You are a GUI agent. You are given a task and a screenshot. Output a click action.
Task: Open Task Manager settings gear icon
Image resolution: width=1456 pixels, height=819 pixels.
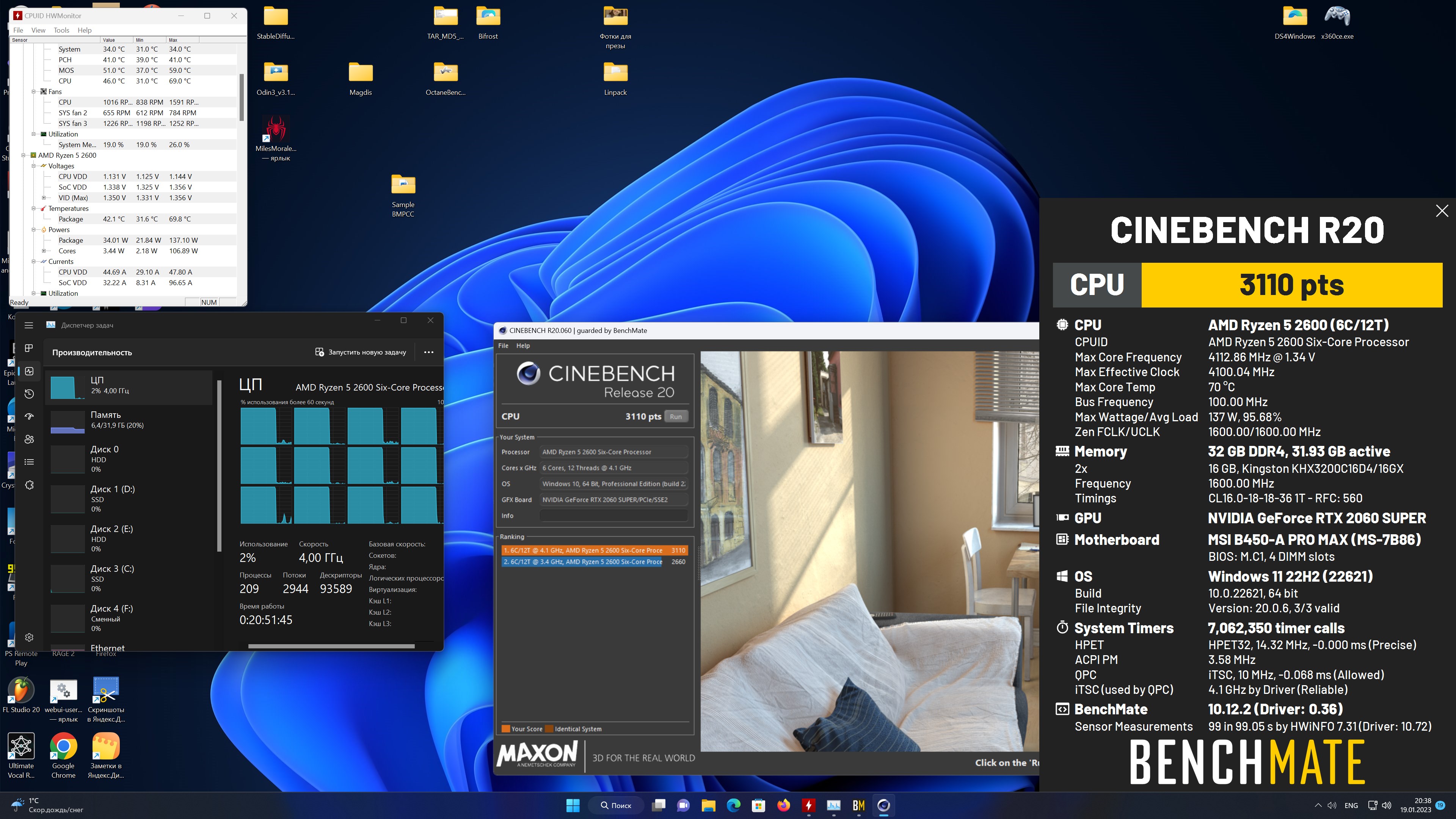tap(30, 637)
